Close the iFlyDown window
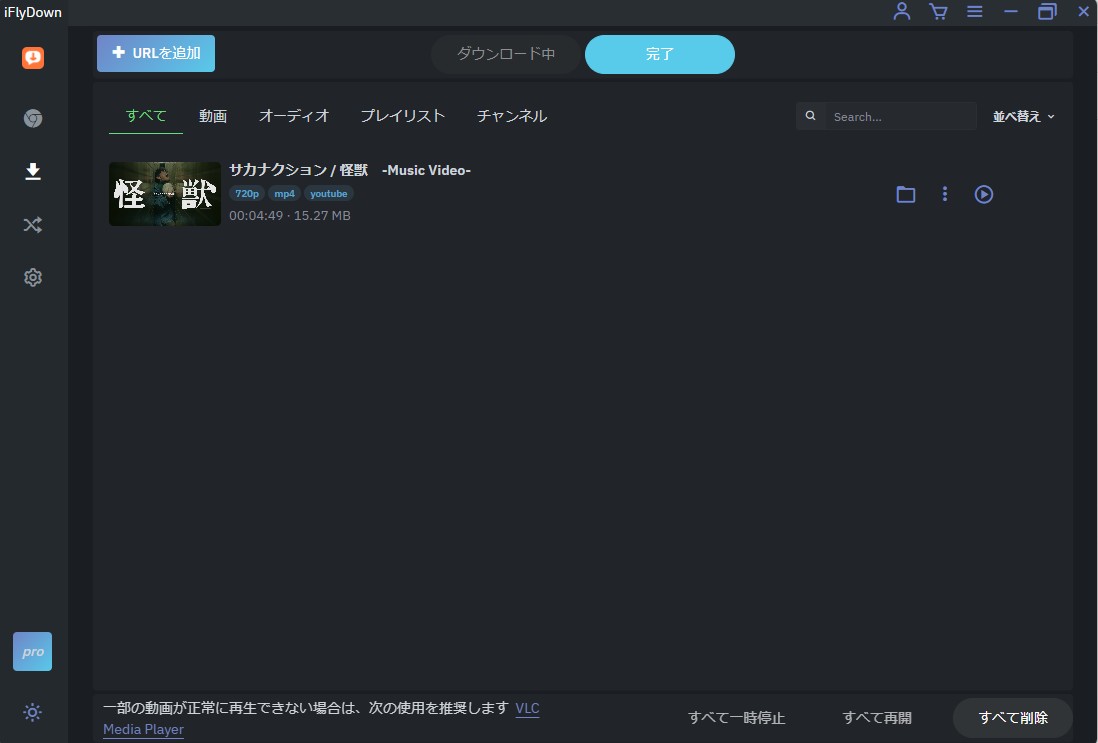1098x743 pixels. tap(1083, 11)
